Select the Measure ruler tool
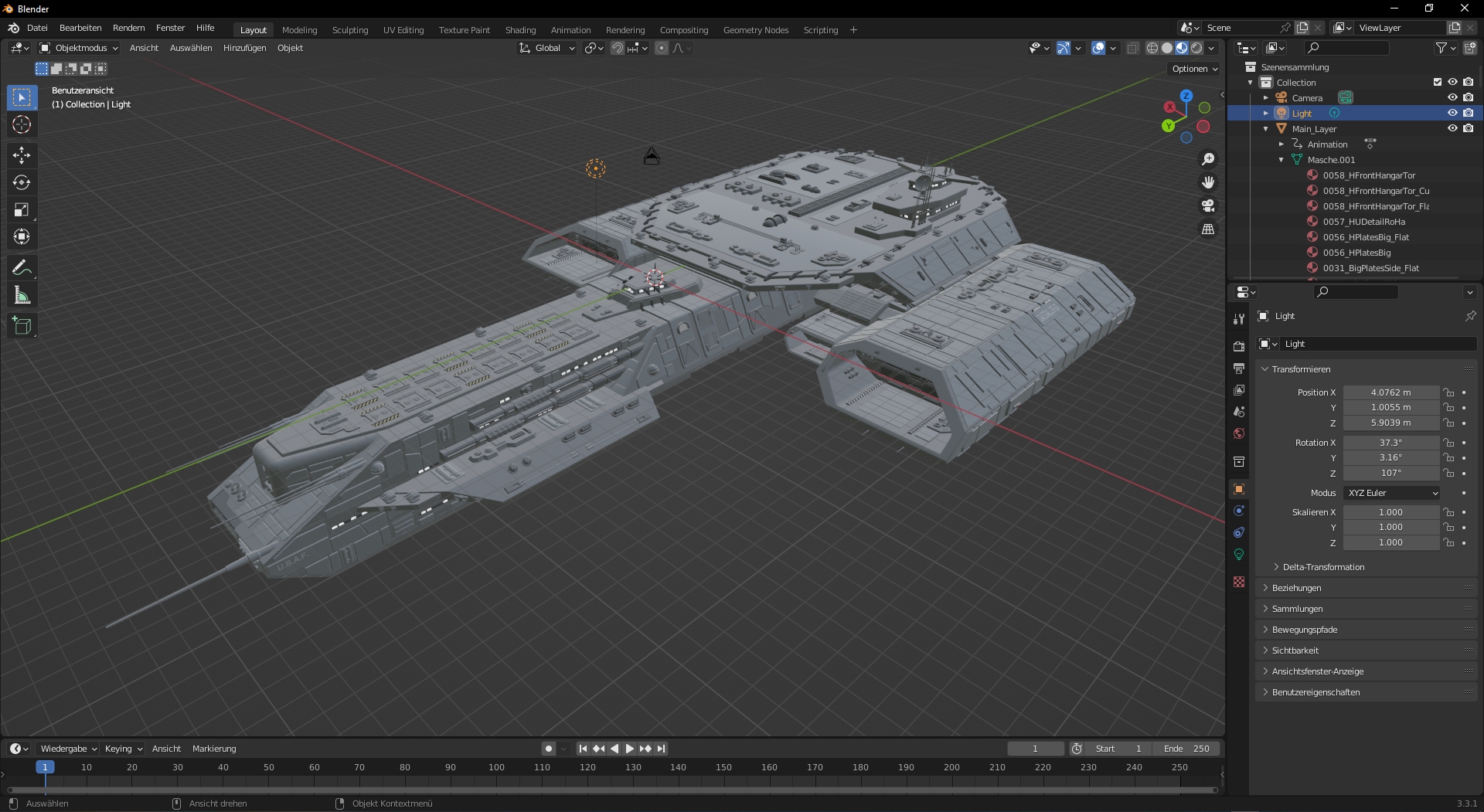This screenshot has width=1484, height=812. tap(22, 295)
